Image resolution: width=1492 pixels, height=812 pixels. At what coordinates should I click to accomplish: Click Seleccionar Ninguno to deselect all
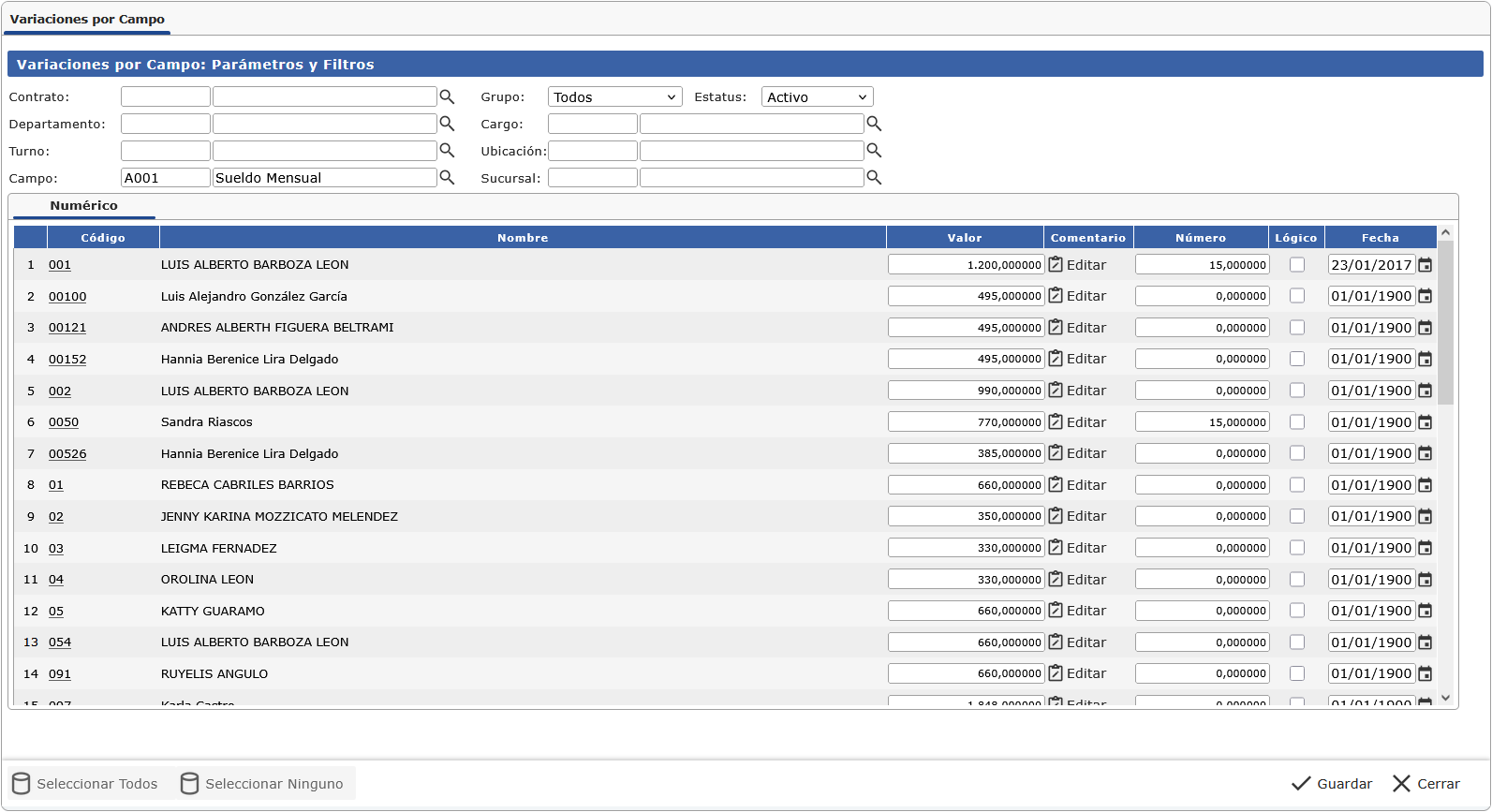pos(263,784)
